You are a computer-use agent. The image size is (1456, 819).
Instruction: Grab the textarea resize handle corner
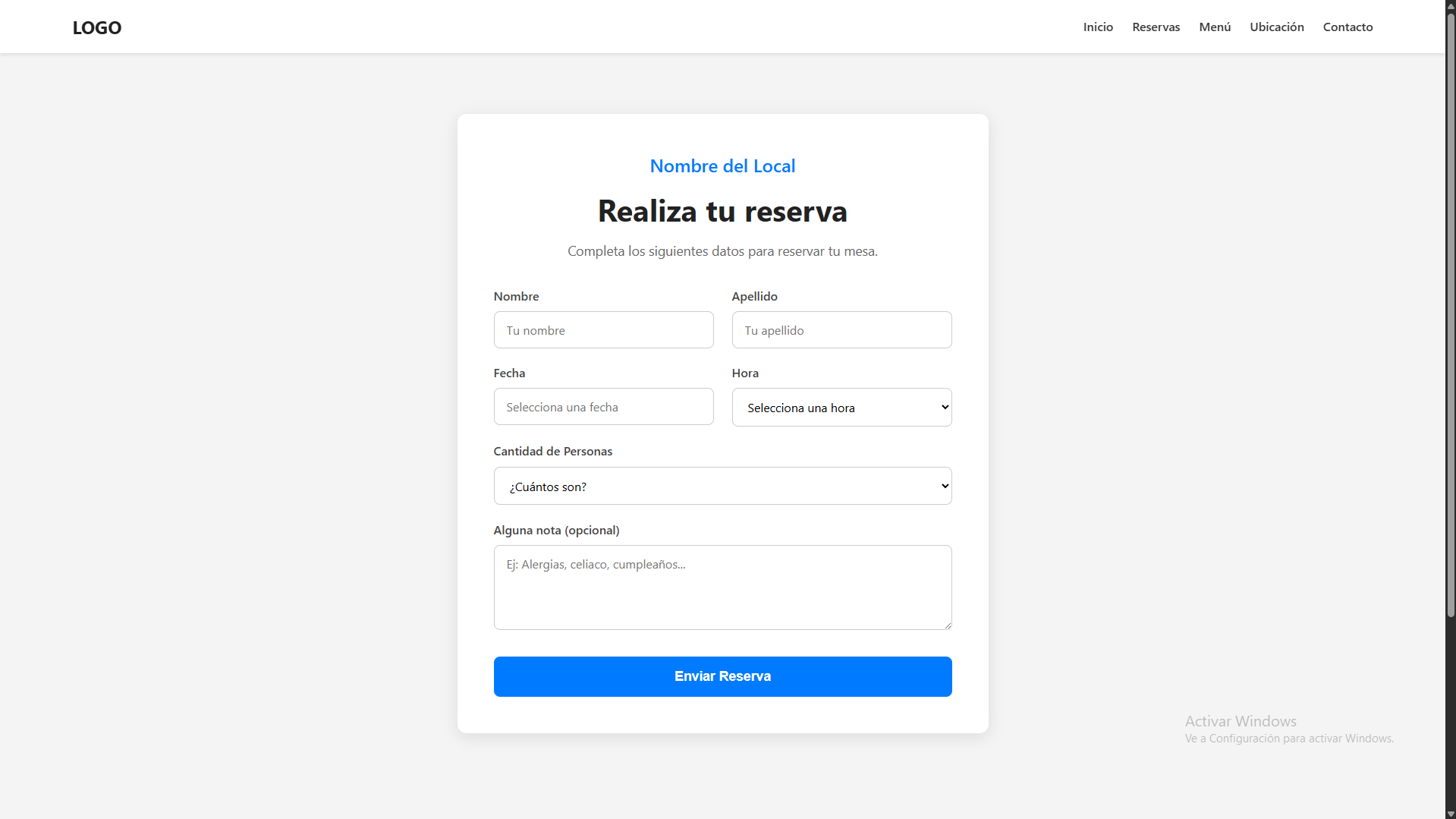[948, 625]
